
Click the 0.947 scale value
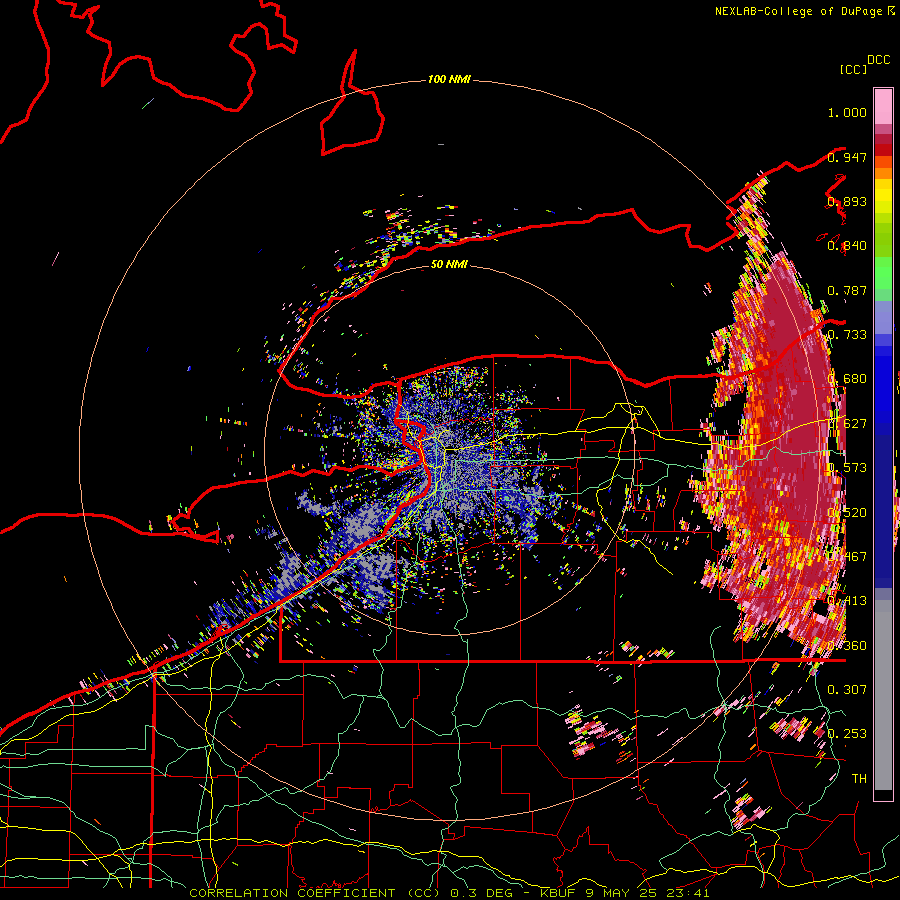(847, 157)
